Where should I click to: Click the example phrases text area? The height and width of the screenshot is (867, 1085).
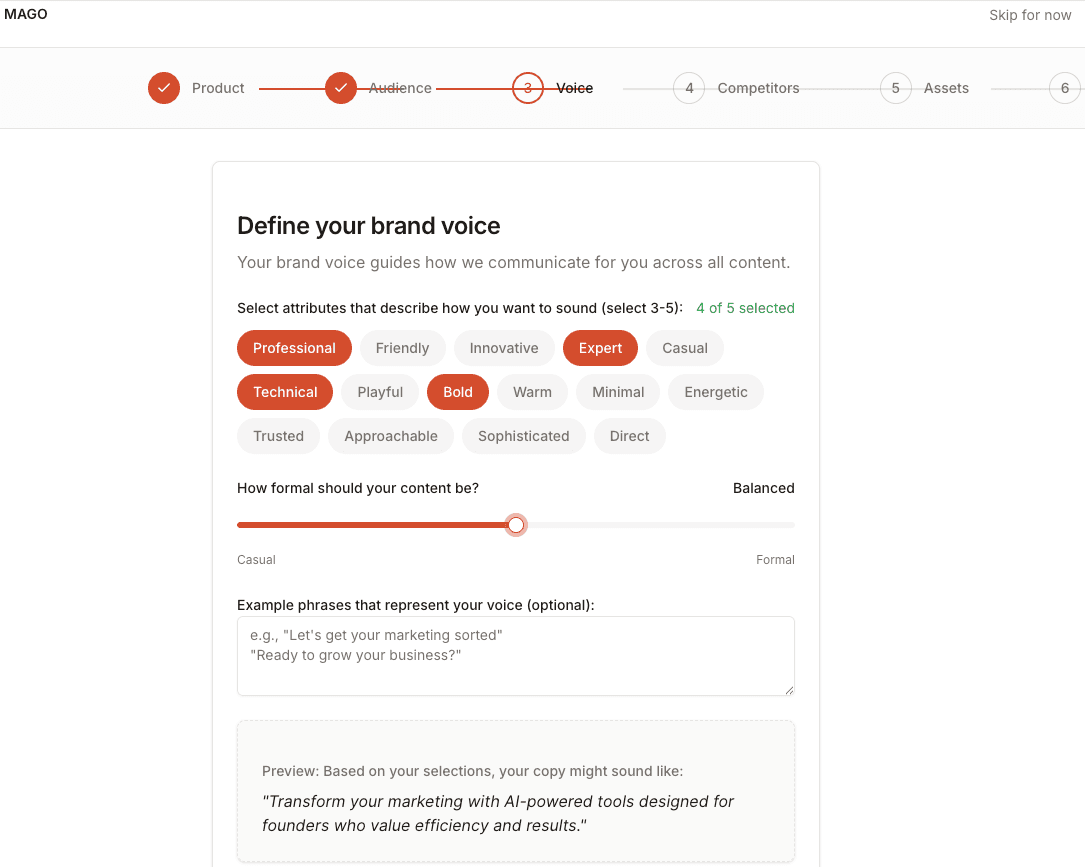(516, 656)
